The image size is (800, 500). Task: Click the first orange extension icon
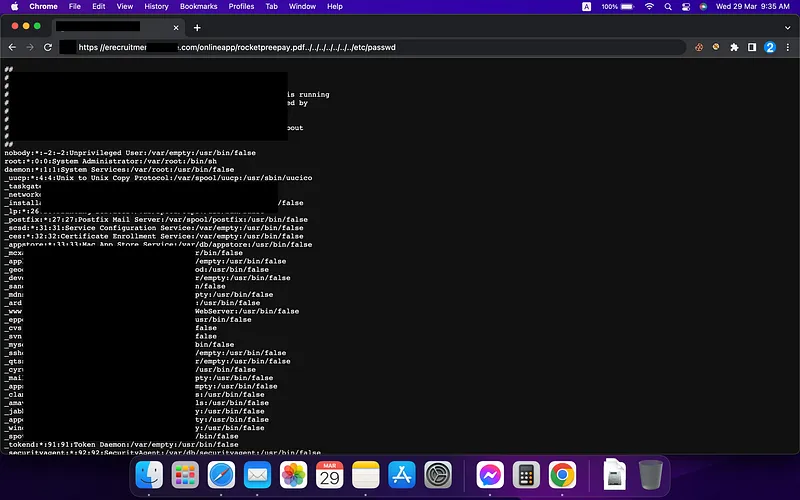(699, 47)
